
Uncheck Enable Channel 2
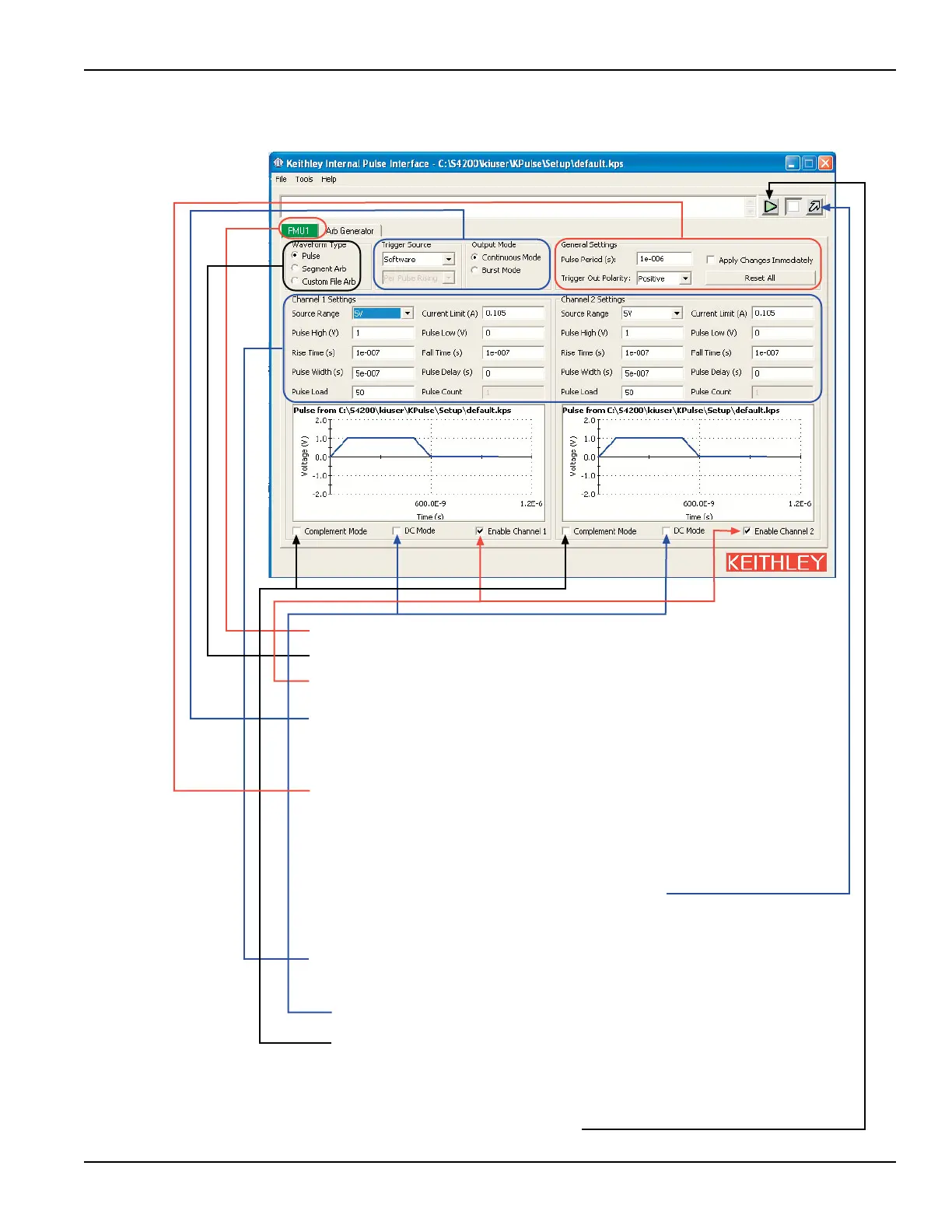[747, 531]
